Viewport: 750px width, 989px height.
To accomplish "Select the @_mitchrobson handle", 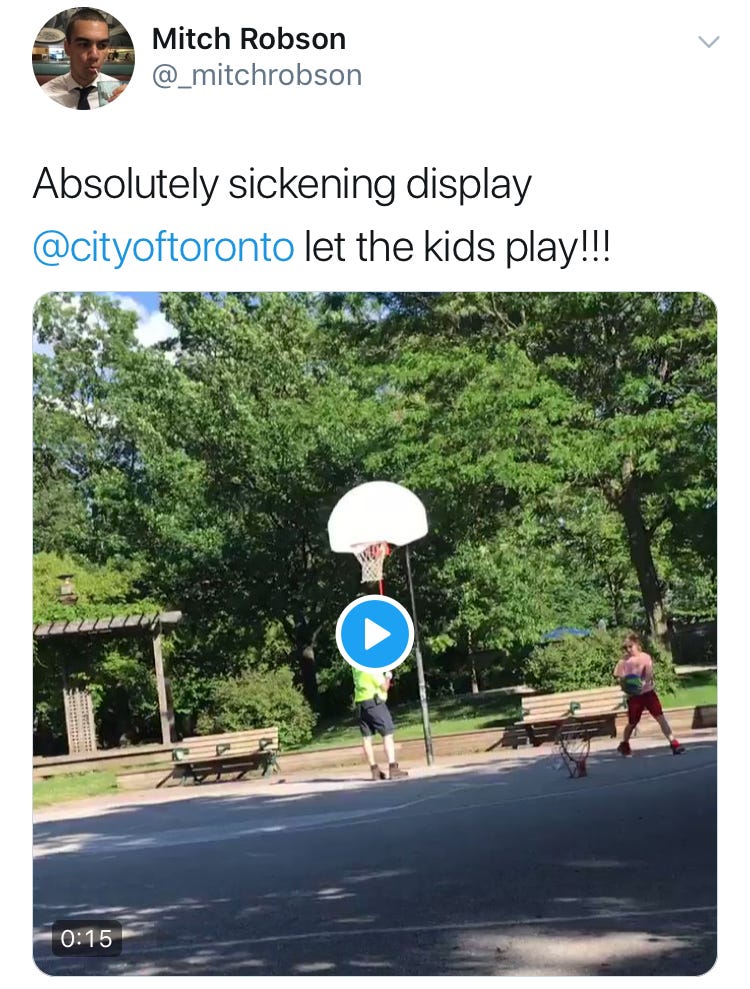I will [x=257, y=76].
